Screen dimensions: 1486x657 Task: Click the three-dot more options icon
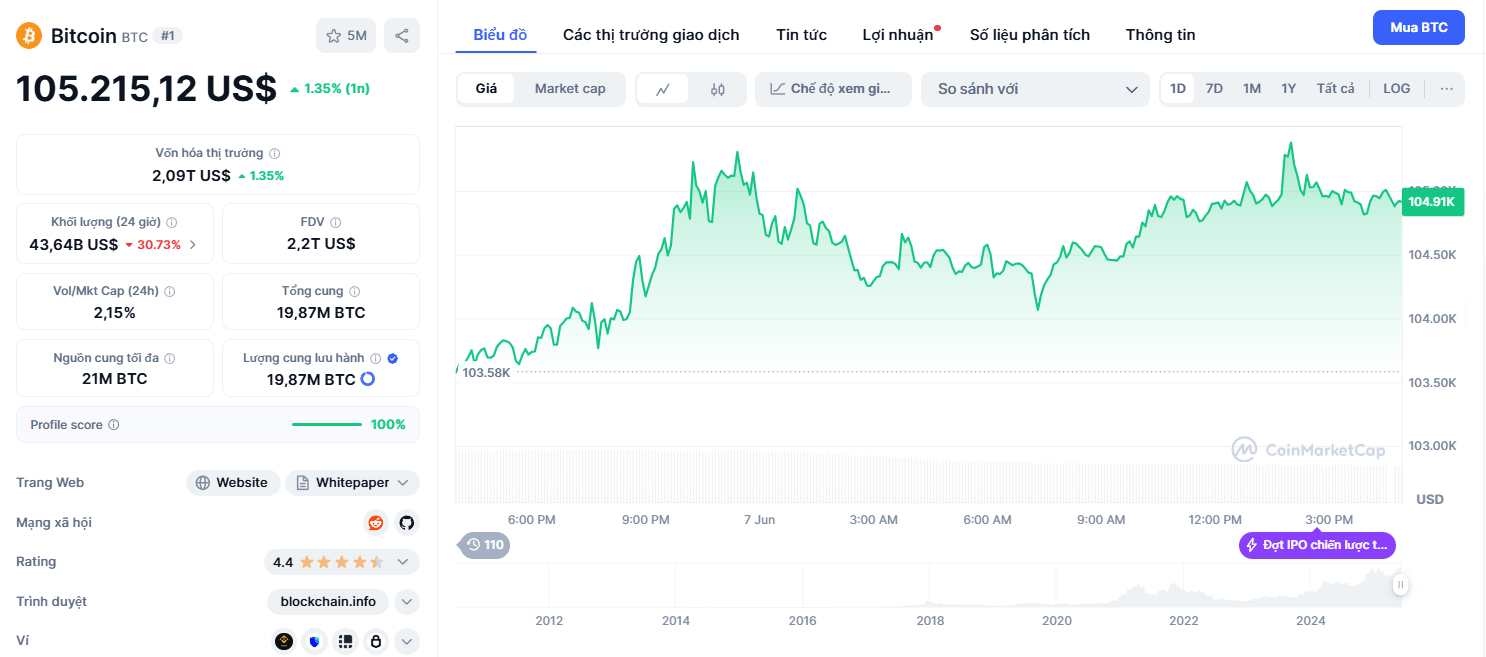pos(1446,89)
